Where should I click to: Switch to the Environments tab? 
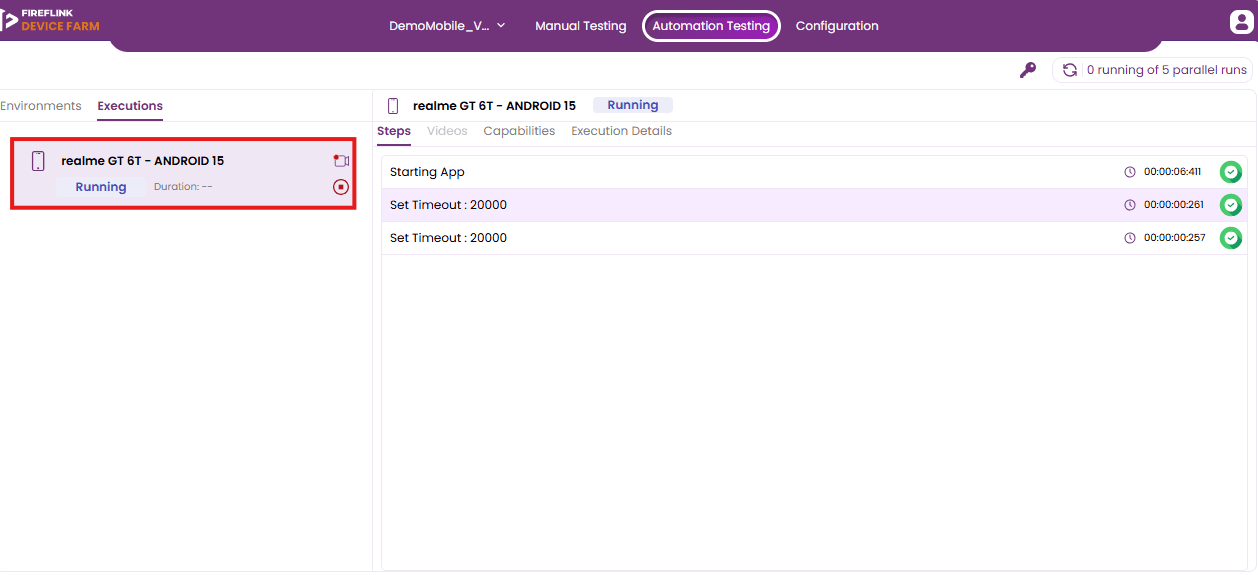(41, 106)
